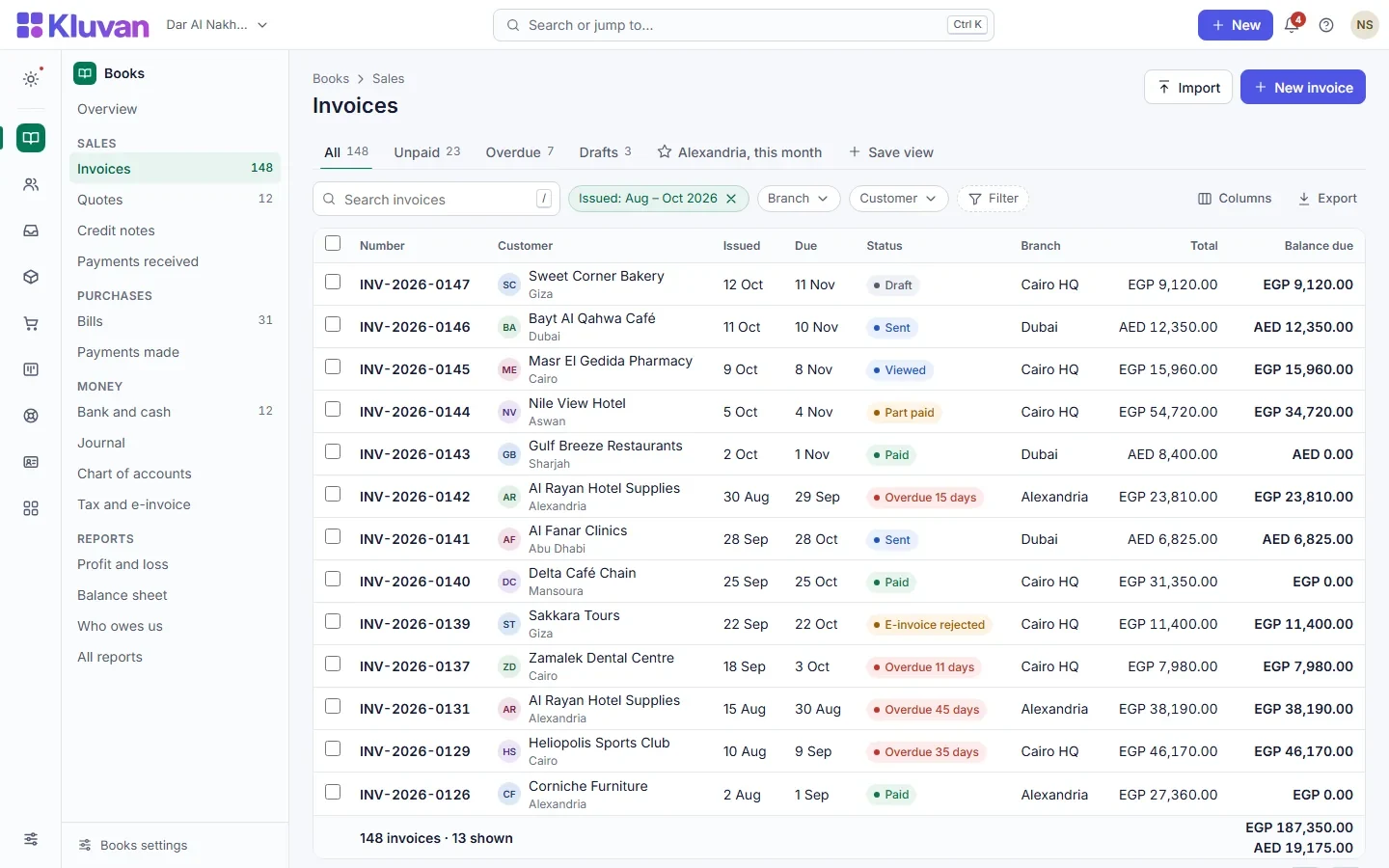The height and width of the screenshot is (868, 1389).
Task: Tick the select-all checkbox in table header
Action: coord(333,243)
